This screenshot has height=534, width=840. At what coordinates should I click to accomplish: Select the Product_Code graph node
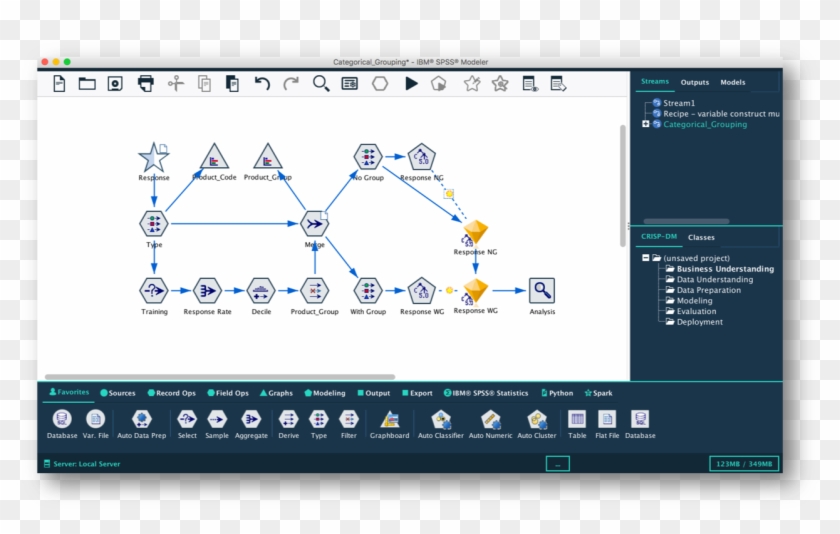[x=214, y=157]
